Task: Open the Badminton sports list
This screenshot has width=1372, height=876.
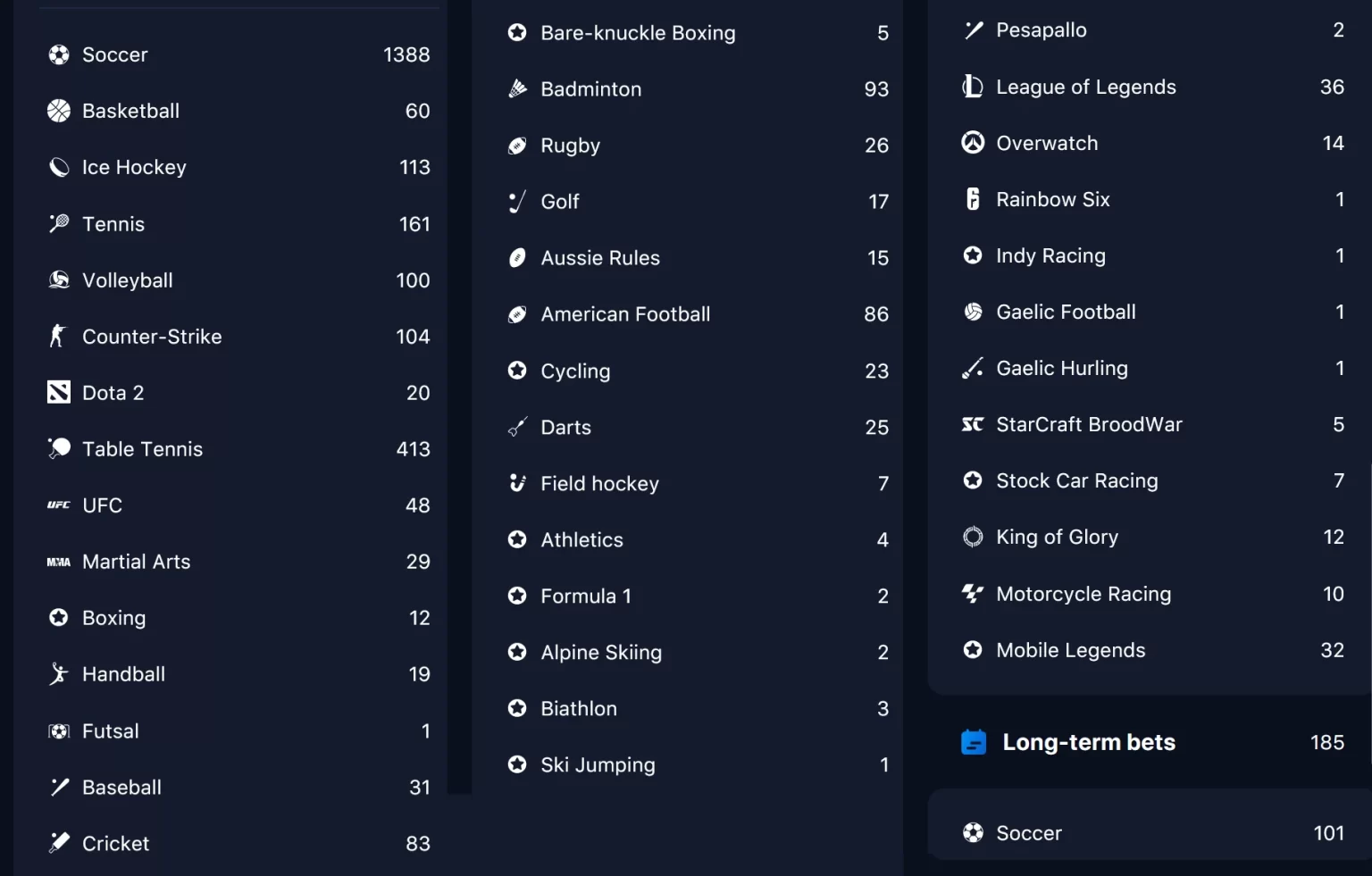Action: pyautogui.click(x=698, y=89)
